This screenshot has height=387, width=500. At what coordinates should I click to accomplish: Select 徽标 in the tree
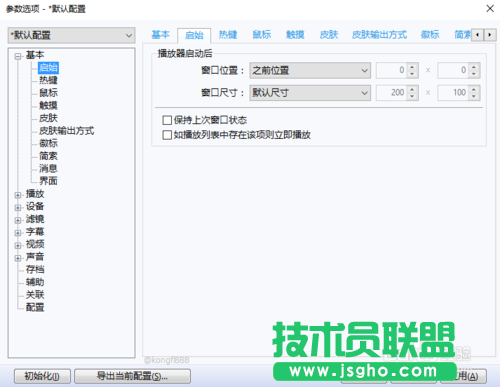click(x=48, y=143)
